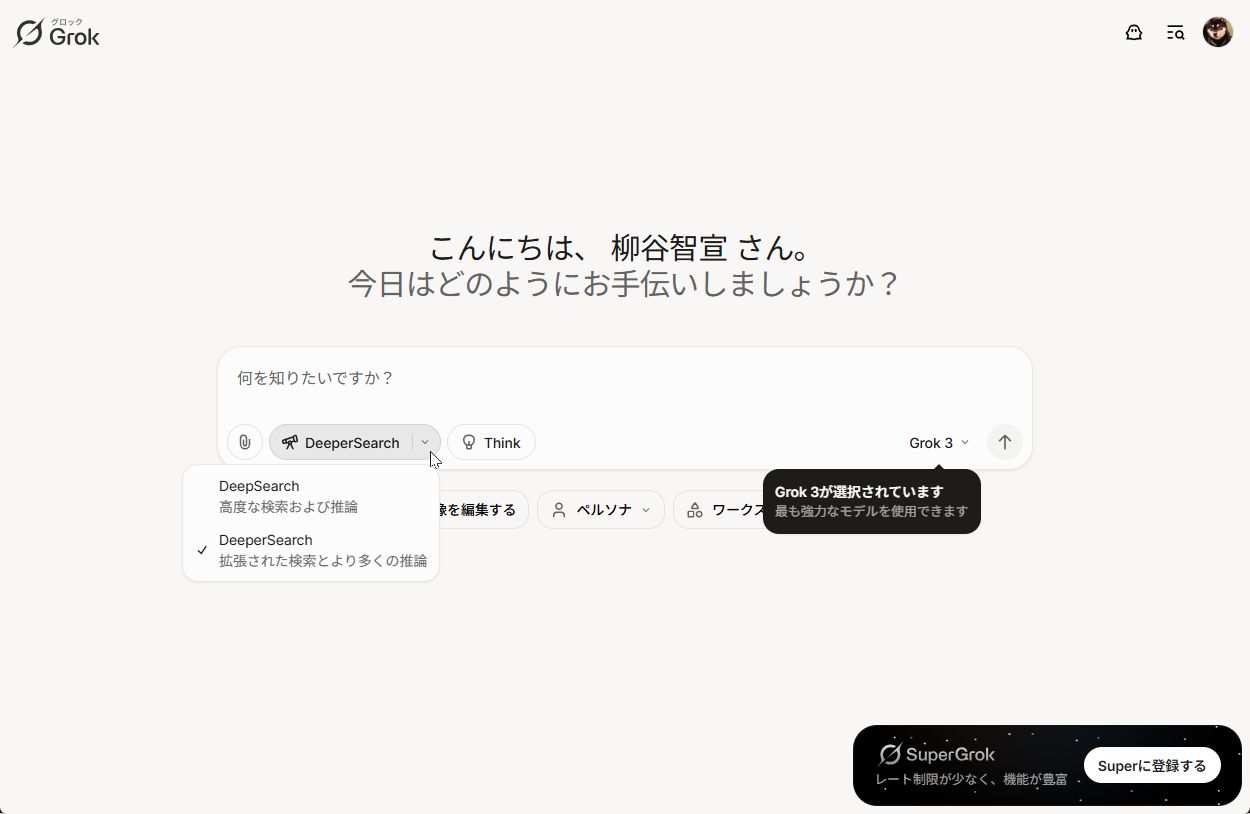
Task: Click the Grok logo in the top left
Action: point(56,32)
